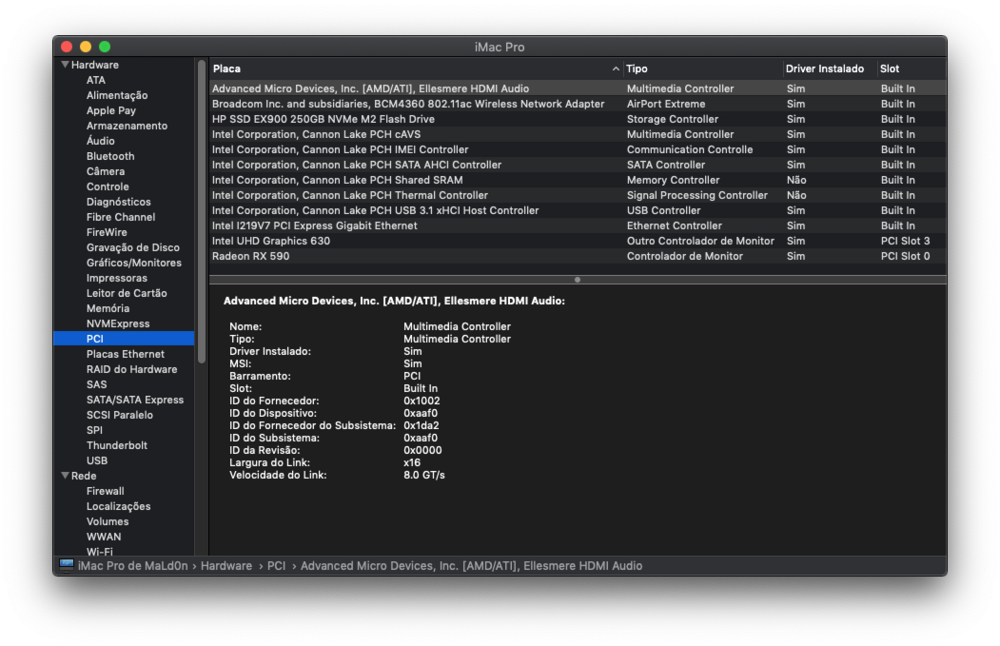
Task: Click Hardware in the bottom path bar
Action: tap(226, 566)
